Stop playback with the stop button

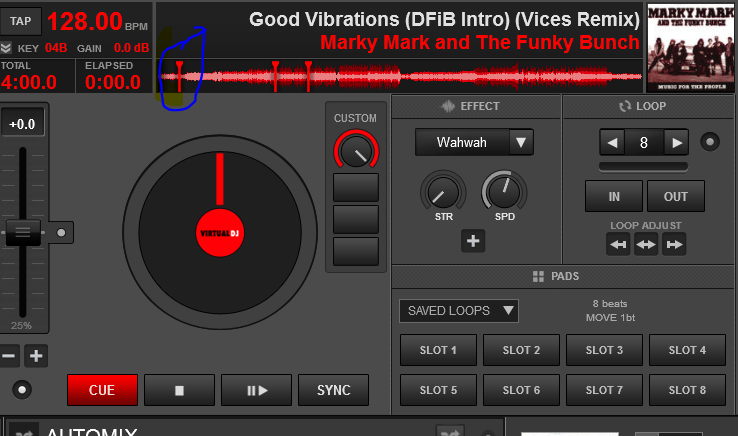(179, 390)
